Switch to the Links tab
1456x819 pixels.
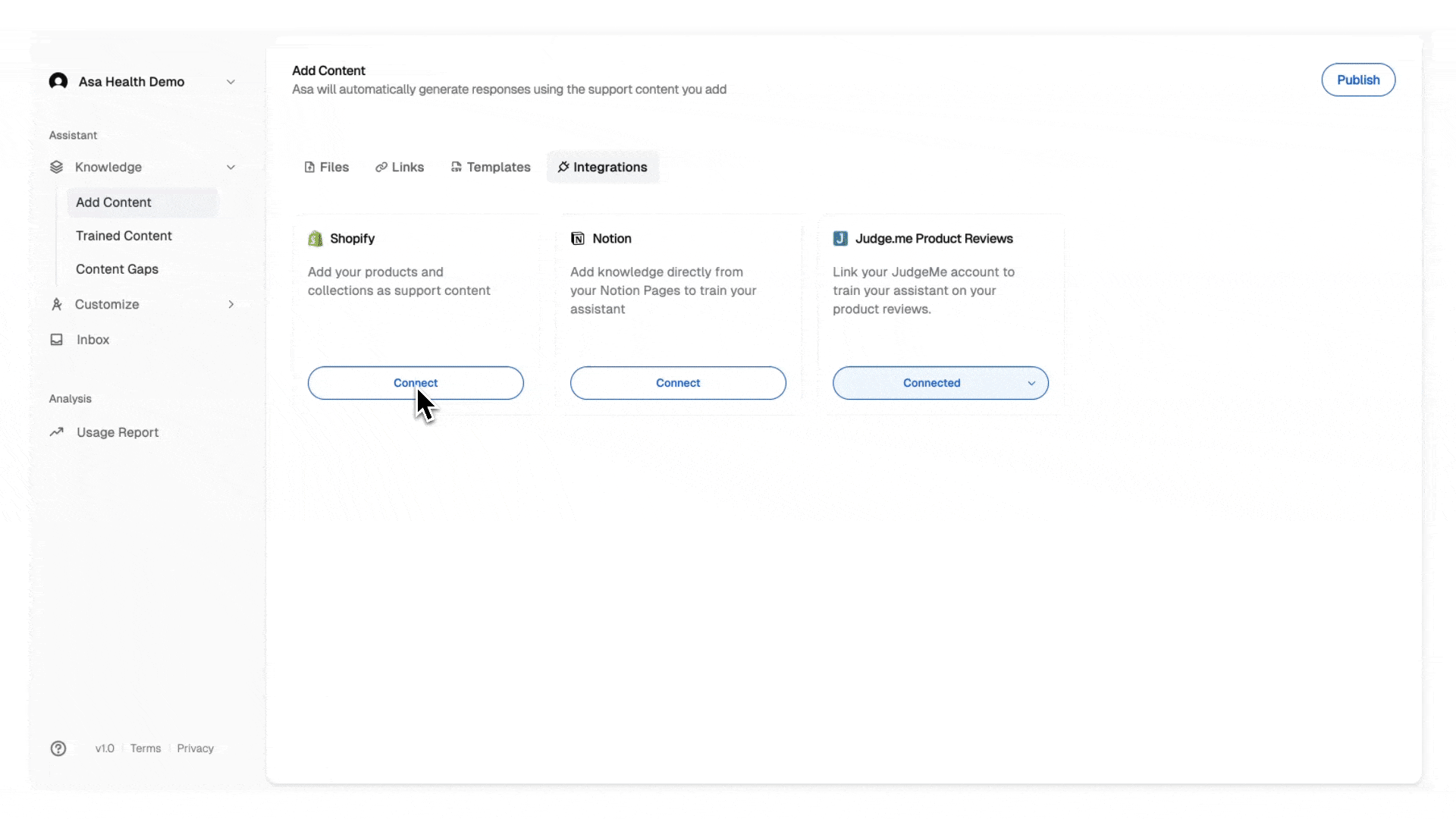coord(400,167)
